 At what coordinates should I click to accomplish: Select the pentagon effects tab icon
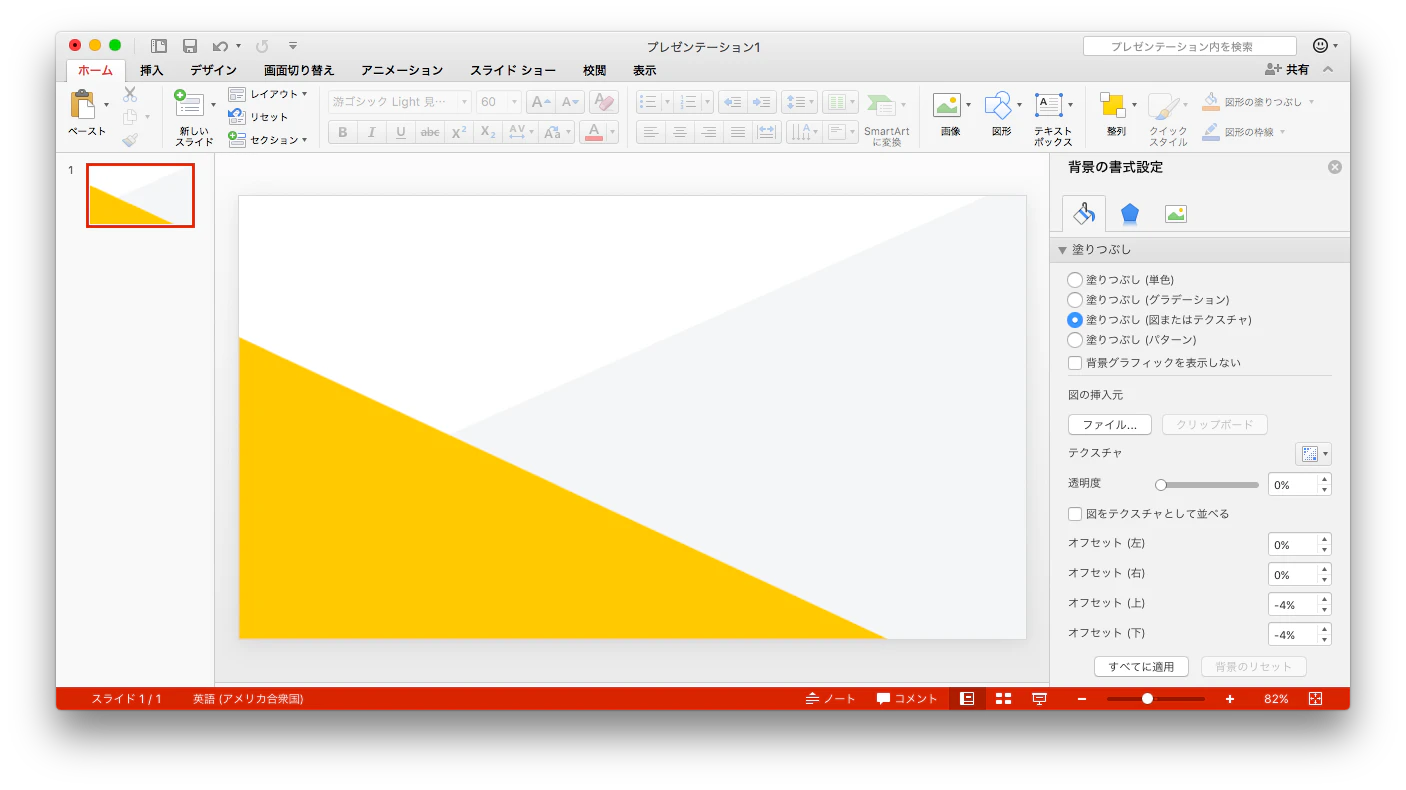point(1130,213)
